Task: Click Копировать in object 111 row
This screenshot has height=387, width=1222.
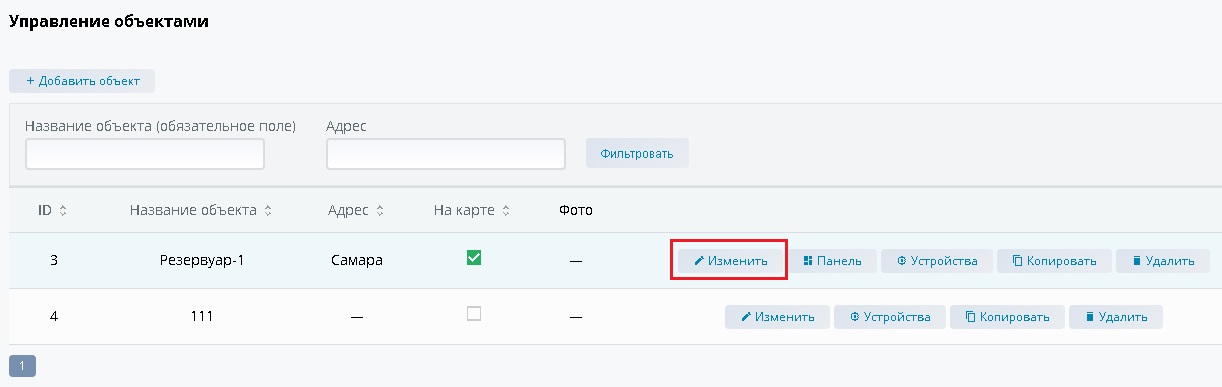Action: click(1007, 317)
